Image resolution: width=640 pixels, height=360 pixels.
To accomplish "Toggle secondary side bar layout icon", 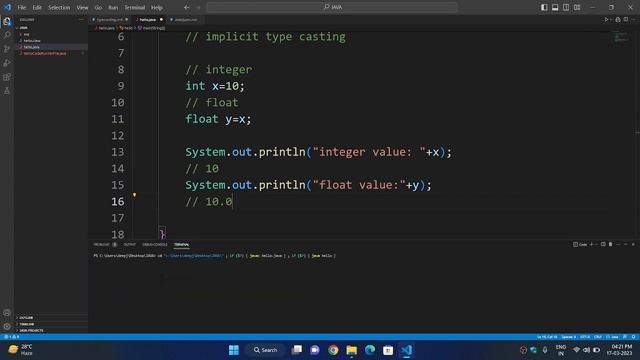I will 566,7.
